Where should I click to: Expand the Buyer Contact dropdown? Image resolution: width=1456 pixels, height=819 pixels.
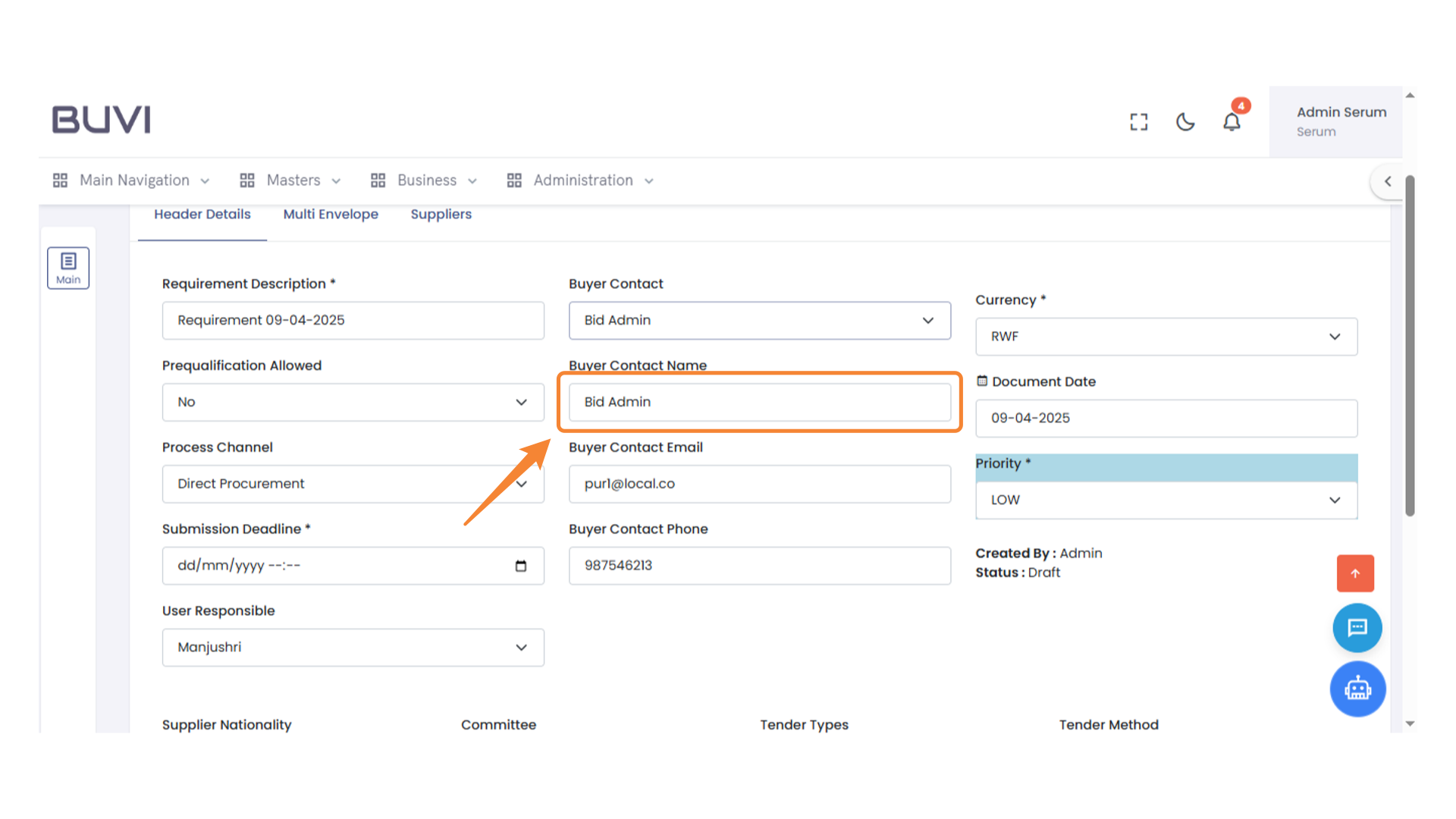coord(759,321)
